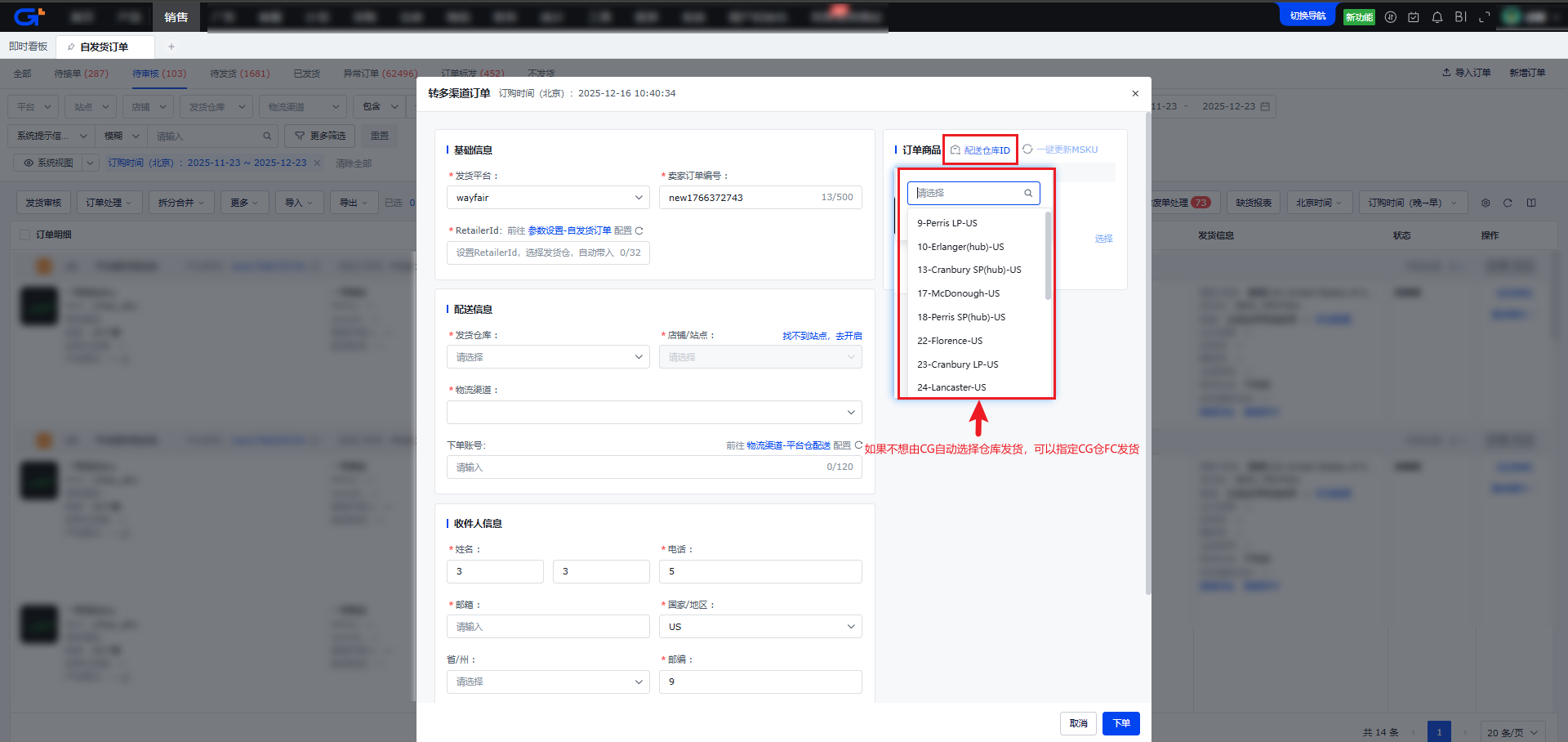This screenshot has width=1568, height=742.
Task: Switch to the 已发货 tab
Action: coord(307,74)
